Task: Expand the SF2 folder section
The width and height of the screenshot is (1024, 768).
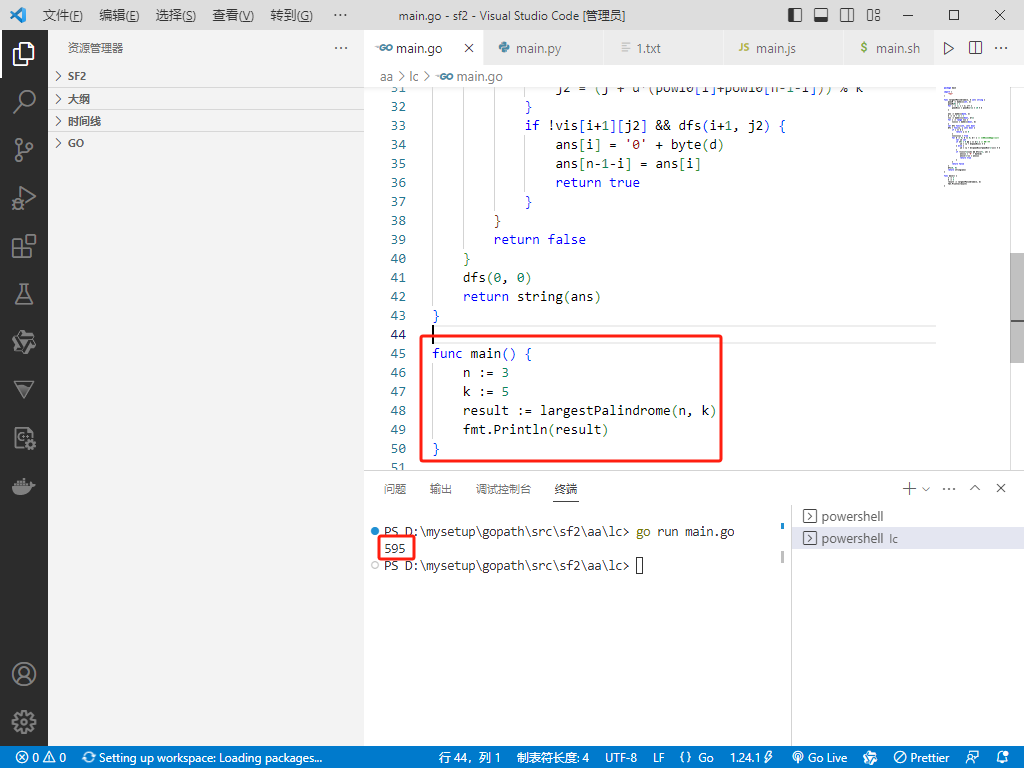Action: click(206, 76)
